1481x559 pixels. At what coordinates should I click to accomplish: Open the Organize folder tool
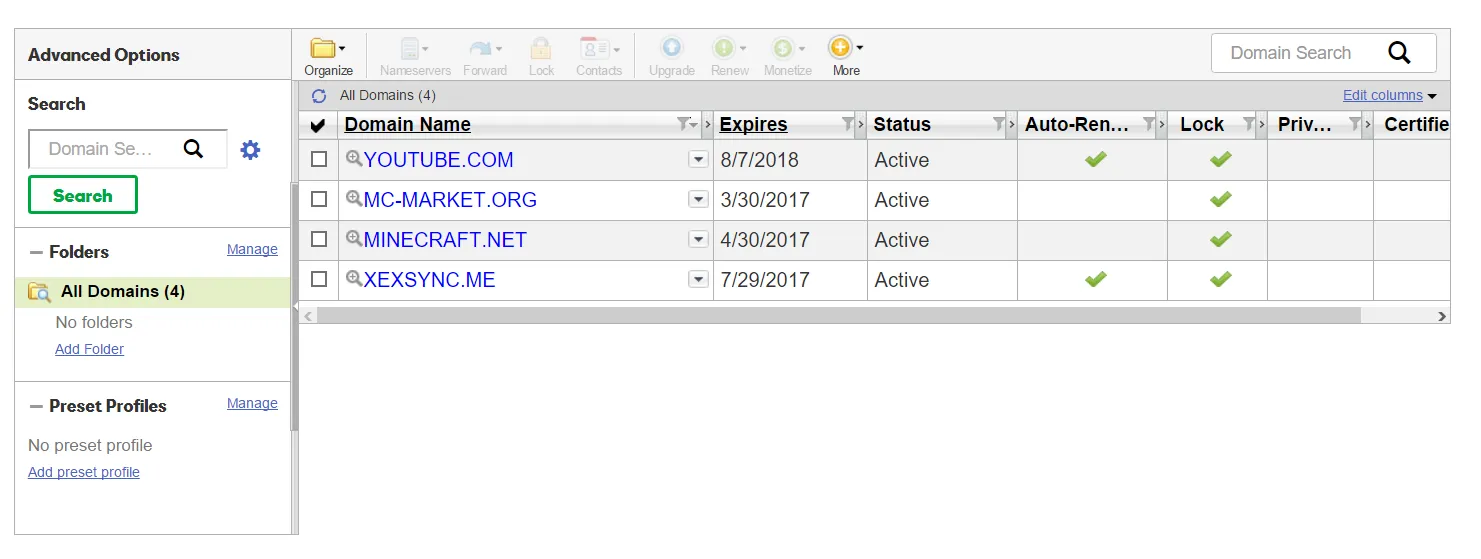point(328,56)
